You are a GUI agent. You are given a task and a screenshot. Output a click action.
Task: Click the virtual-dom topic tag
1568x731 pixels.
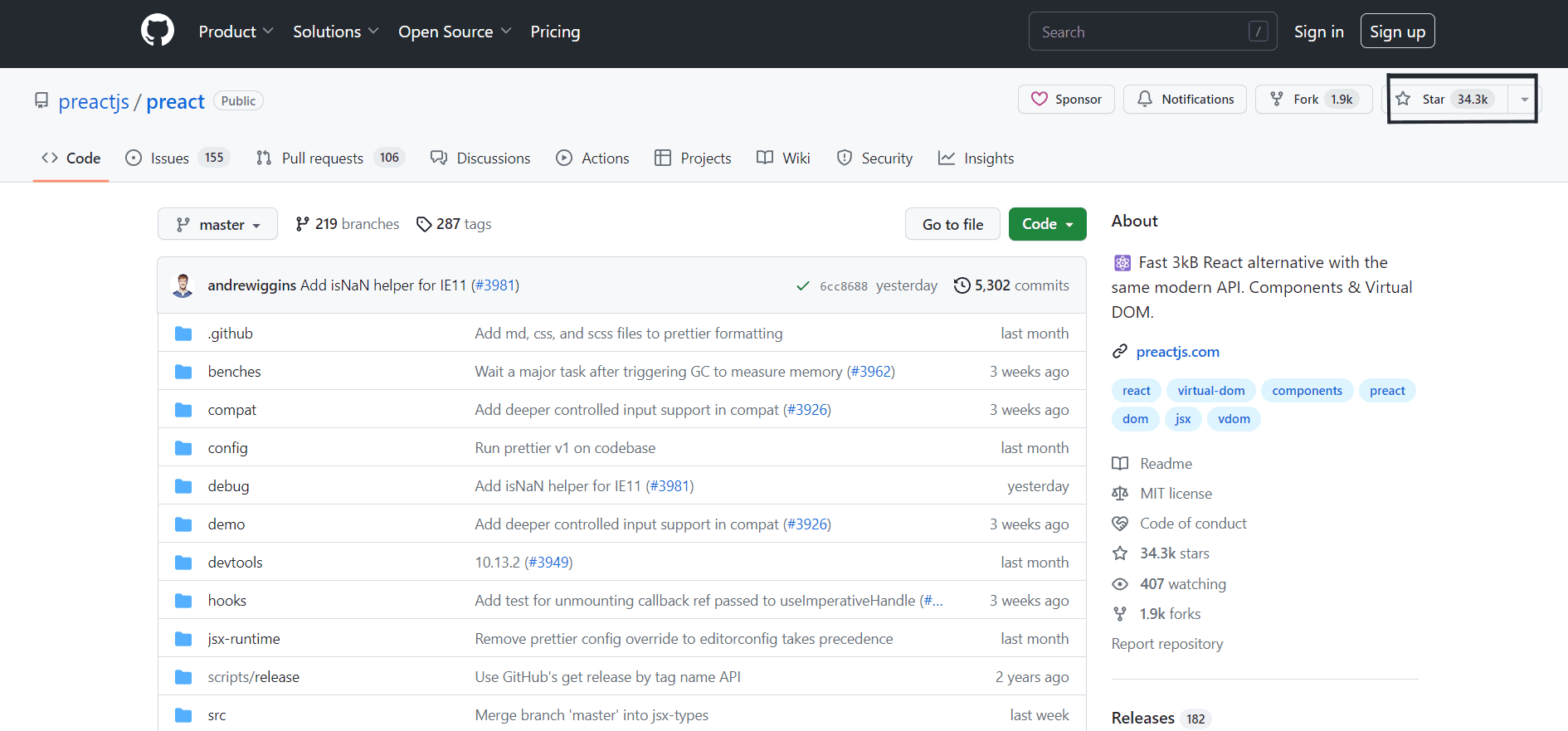point(1210,391)
